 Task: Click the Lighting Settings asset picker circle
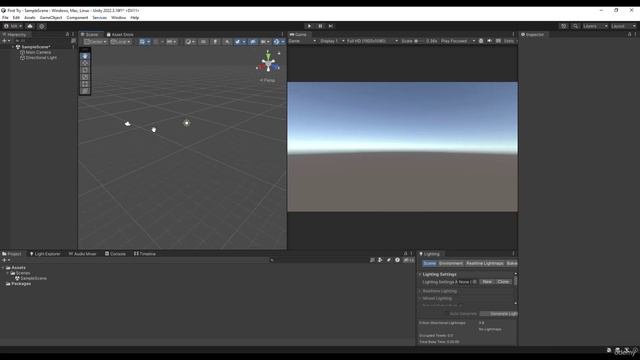point(474,282)
